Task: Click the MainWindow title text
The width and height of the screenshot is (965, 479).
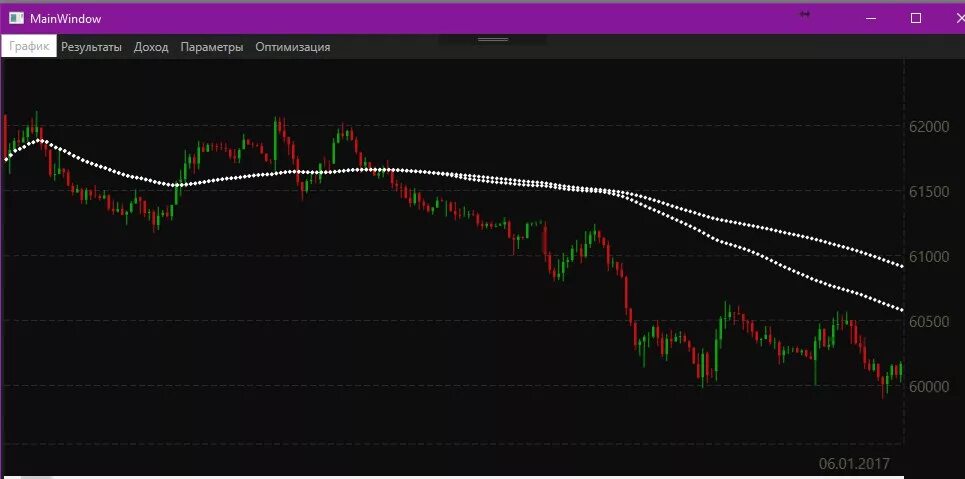Action: 65,19
